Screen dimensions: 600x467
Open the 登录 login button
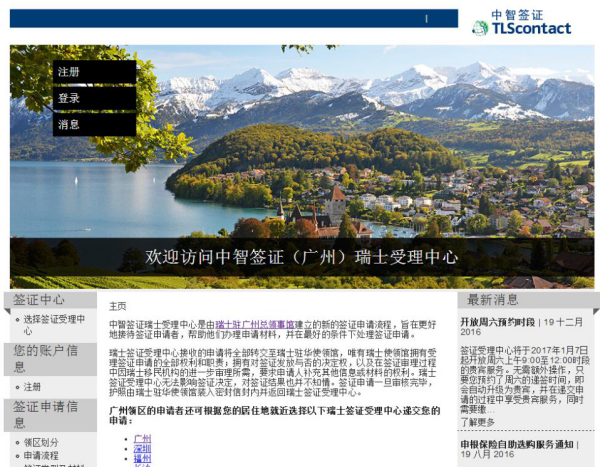[95, 98]
